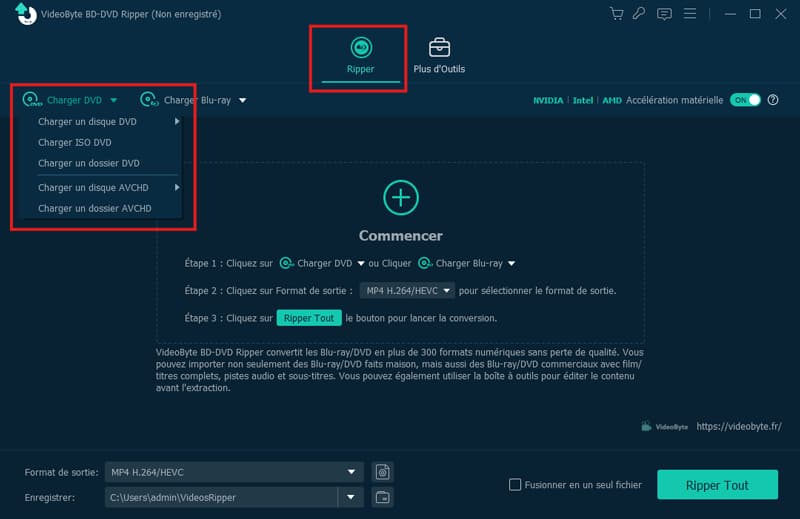Select Charger un dossier DVD

point(89,163)
